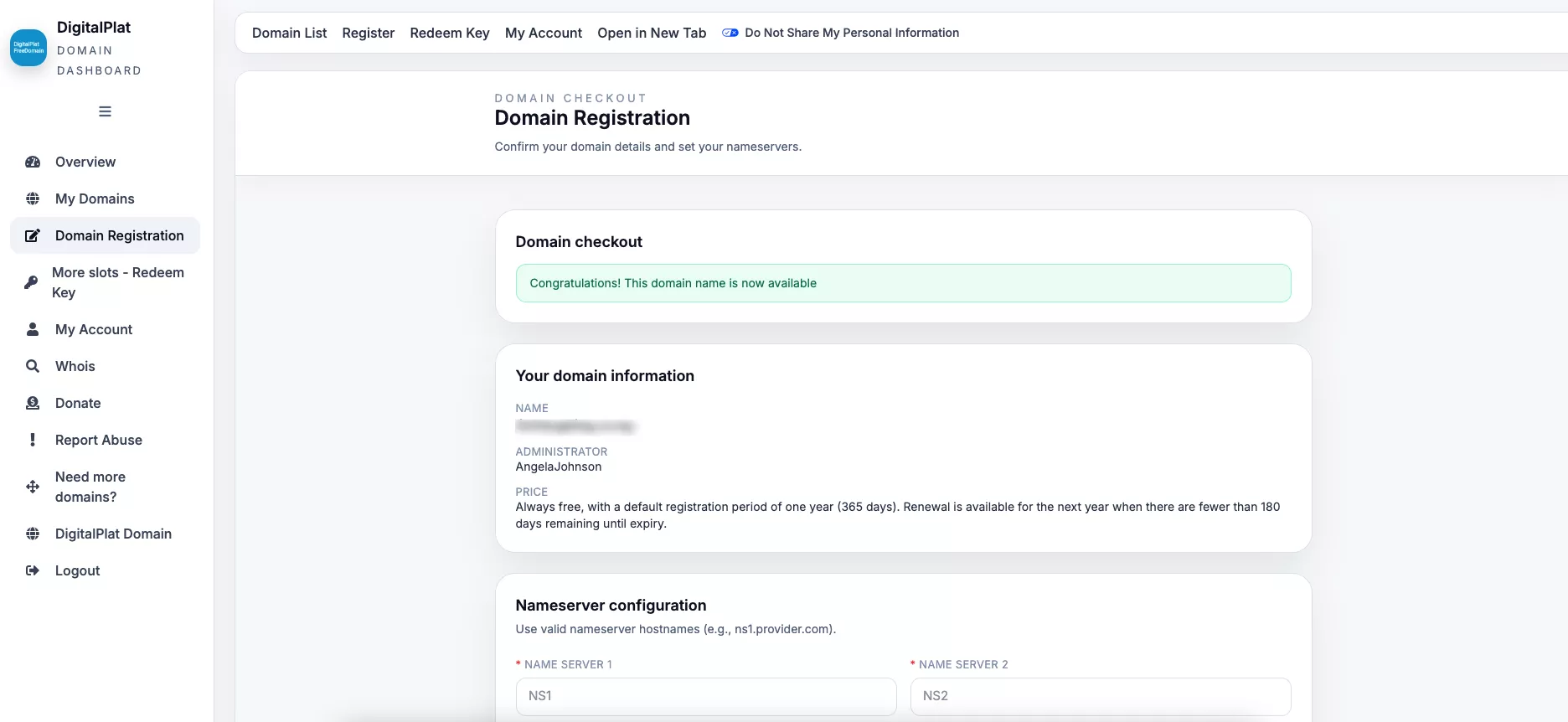Click the Domain Registration edit icon
The image size is (1568, 722).
(33, 235)
